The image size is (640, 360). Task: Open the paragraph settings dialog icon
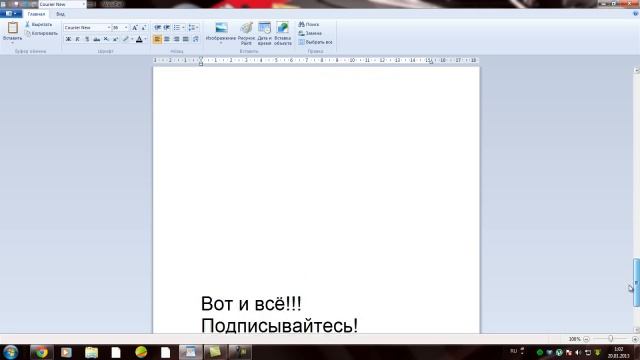(196, 39)
